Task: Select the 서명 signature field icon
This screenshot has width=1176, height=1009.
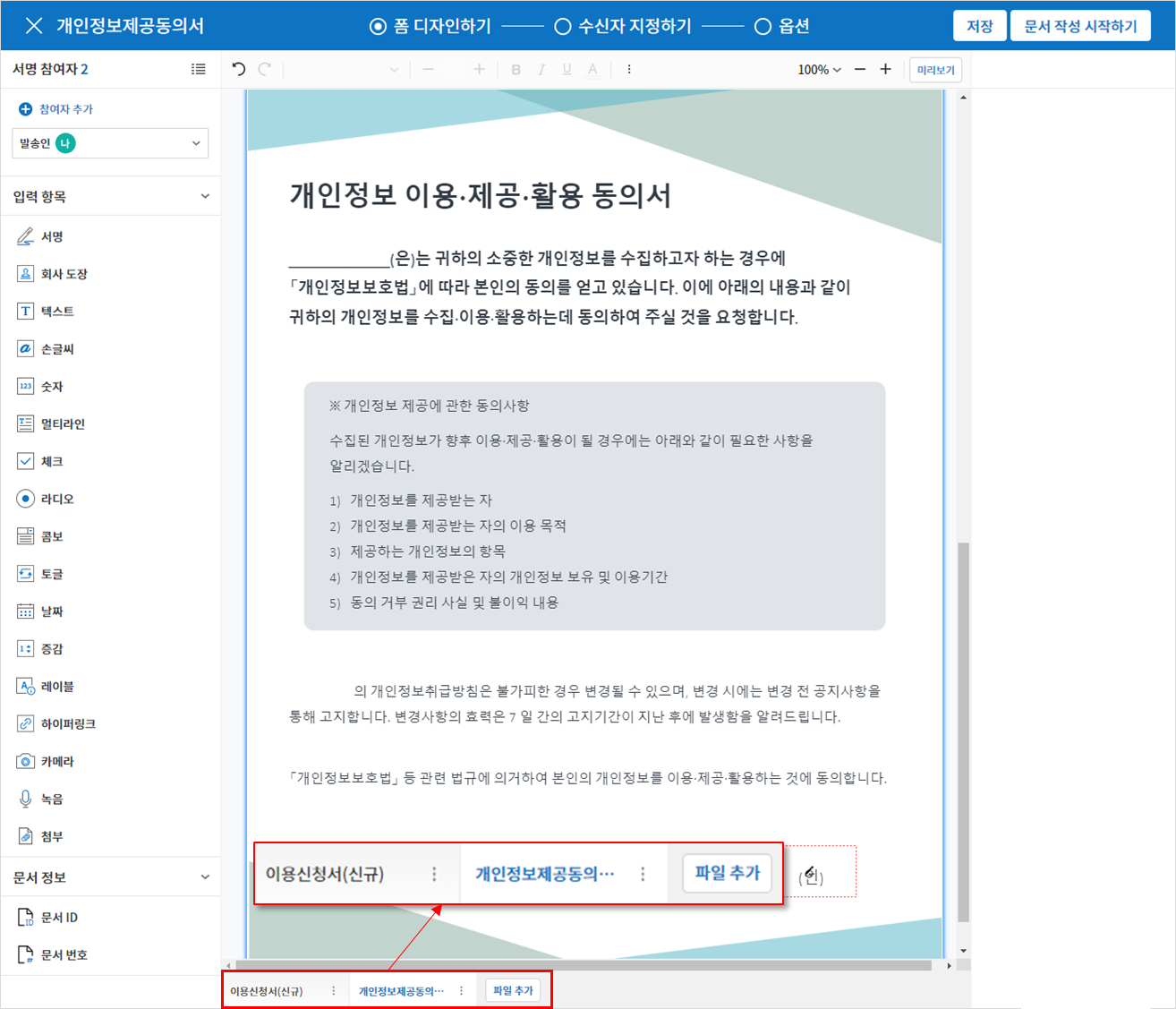Action: pos(25,236)
